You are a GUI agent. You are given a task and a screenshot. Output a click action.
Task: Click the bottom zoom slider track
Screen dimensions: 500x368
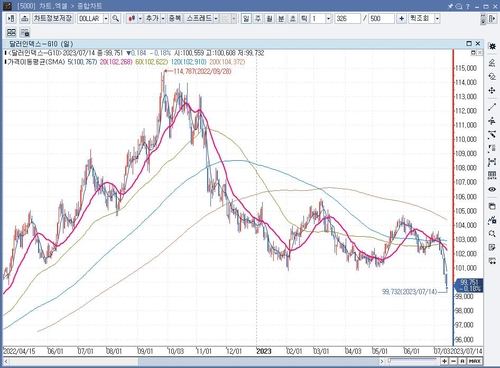click(x=413, y=361)
